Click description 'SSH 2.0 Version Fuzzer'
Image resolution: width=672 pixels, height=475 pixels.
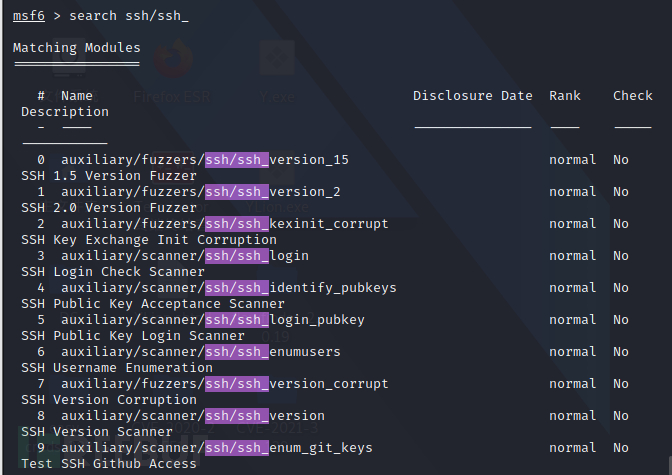pos(109,208)
